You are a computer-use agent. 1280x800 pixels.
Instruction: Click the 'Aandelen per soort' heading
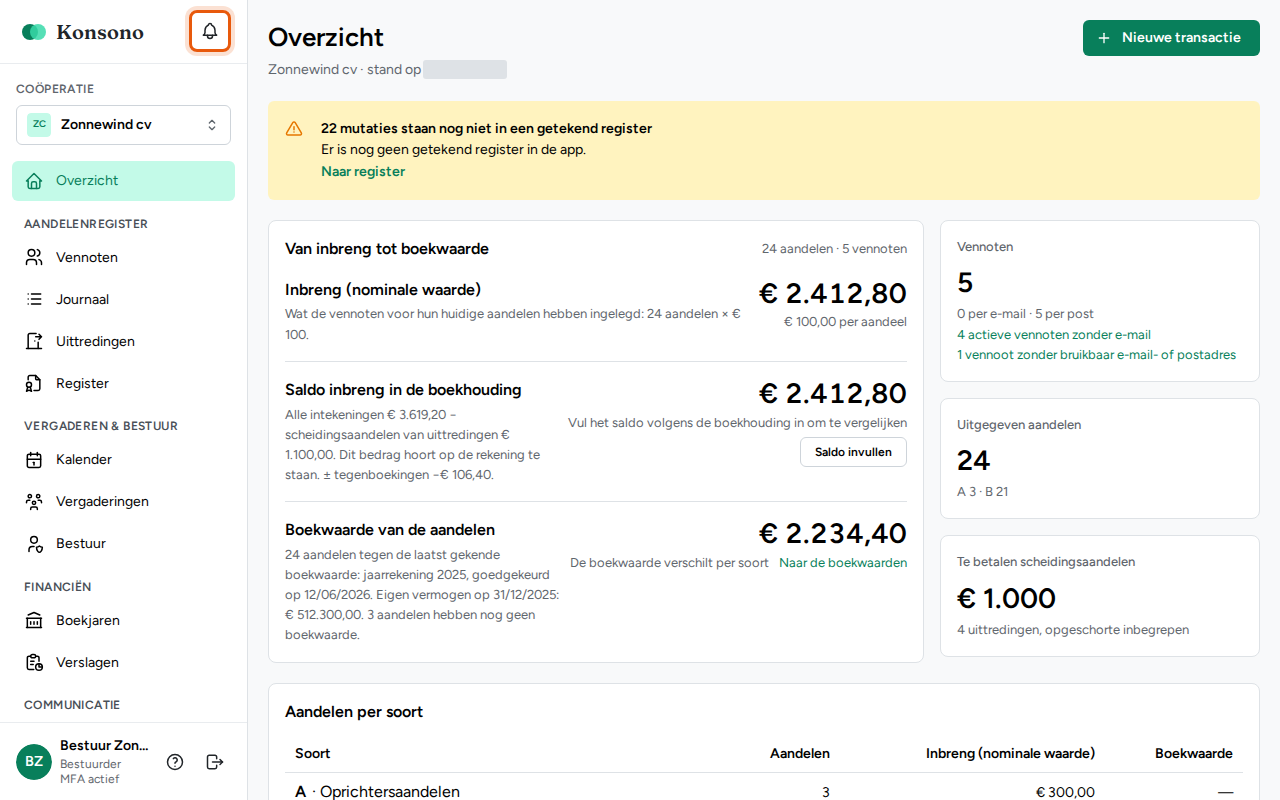click(x=354, y=712)
